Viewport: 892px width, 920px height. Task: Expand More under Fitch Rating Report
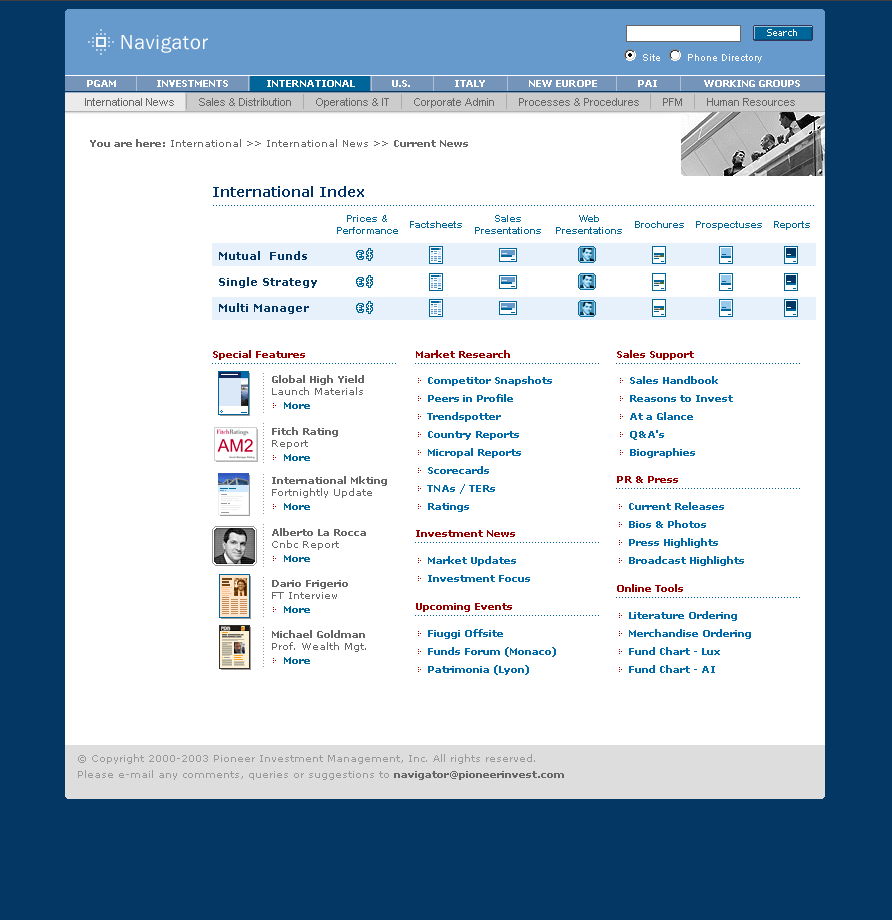tap(296, 458)
